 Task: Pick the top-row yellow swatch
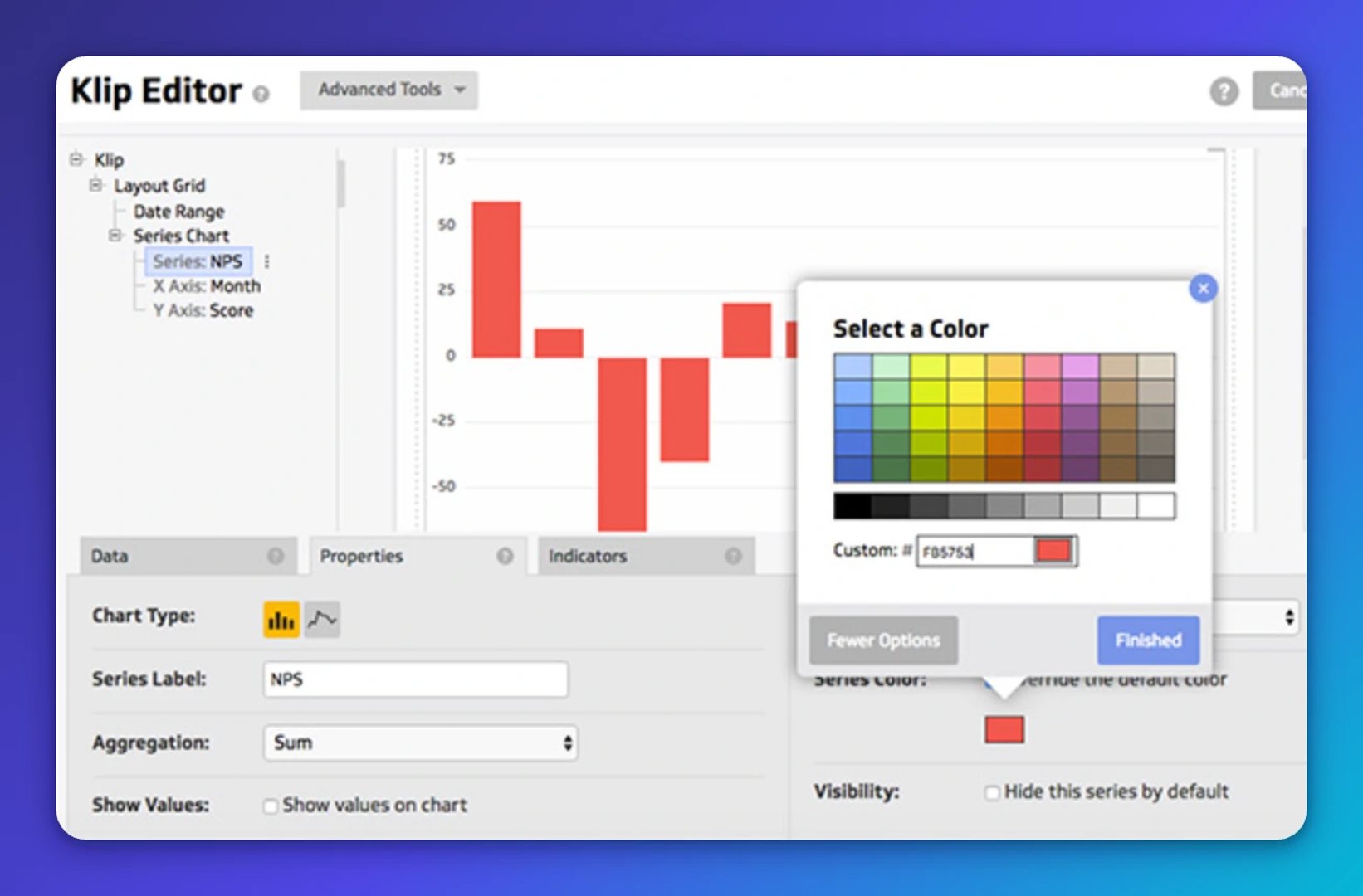[966, 367]
